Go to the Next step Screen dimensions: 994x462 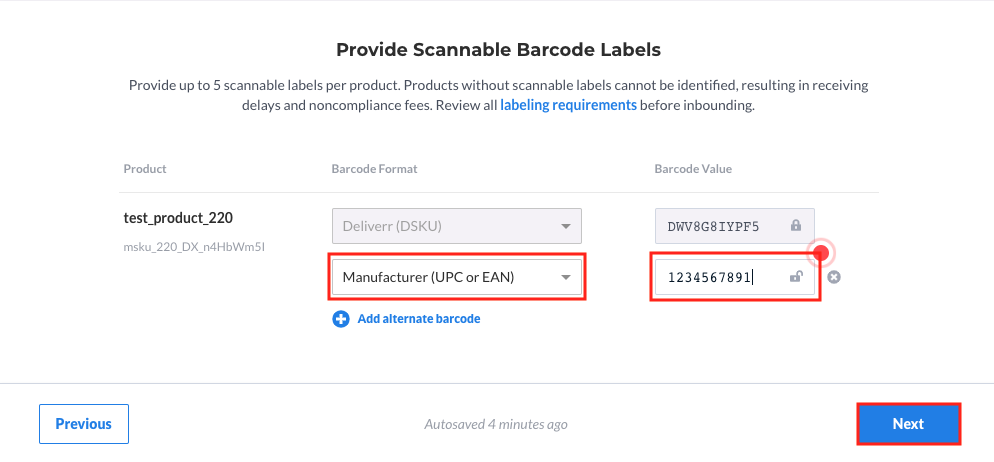908,424
